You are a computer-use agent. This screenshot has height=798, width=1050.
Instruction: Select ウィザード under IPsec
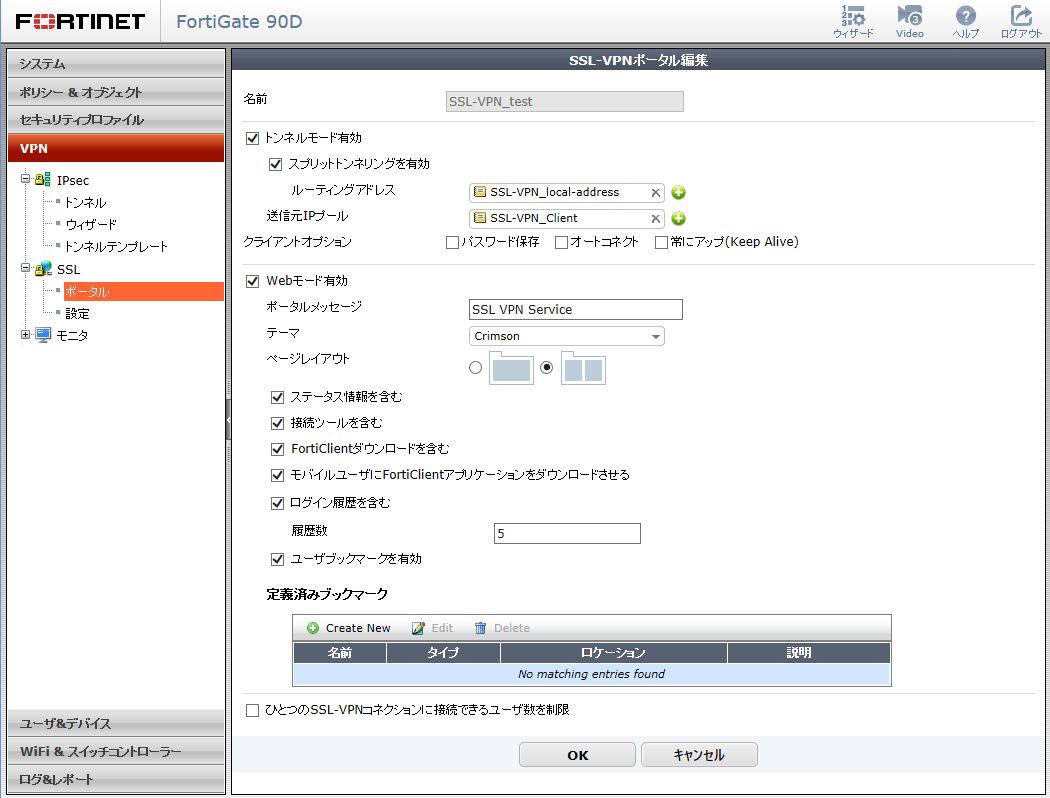[90, 224]
